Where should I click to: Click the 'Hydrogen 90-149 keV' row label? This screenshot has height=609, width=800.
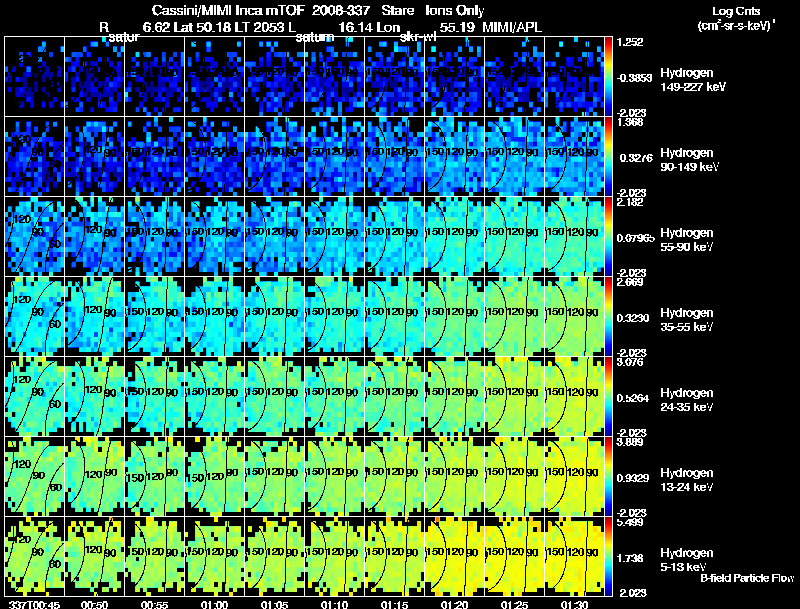point(689,160)
